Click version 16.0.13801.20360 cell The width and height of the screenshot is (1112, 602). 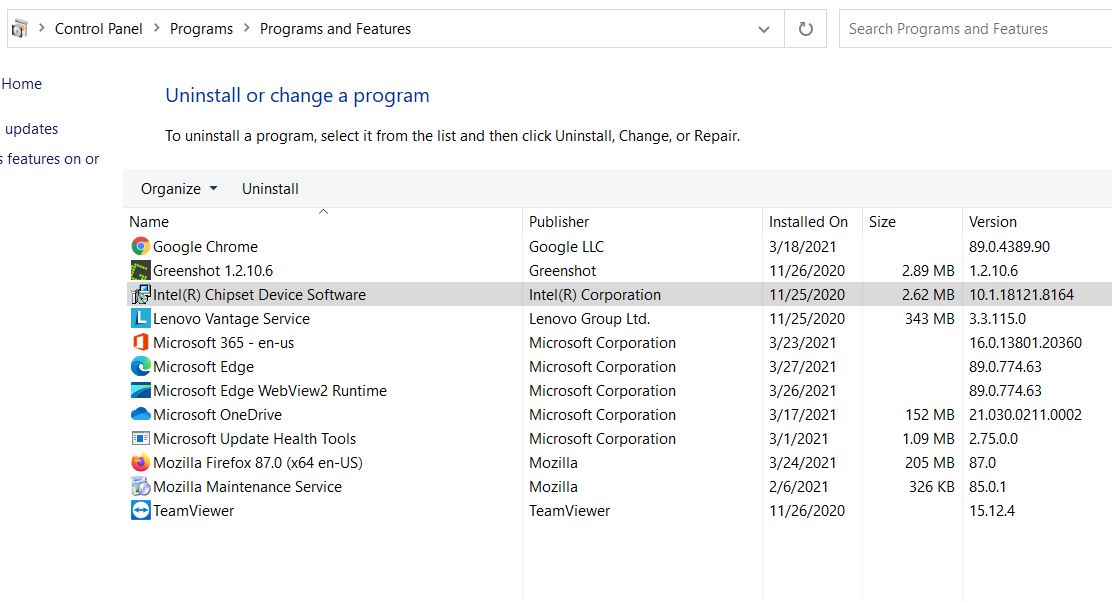(x=1025, y=343)
